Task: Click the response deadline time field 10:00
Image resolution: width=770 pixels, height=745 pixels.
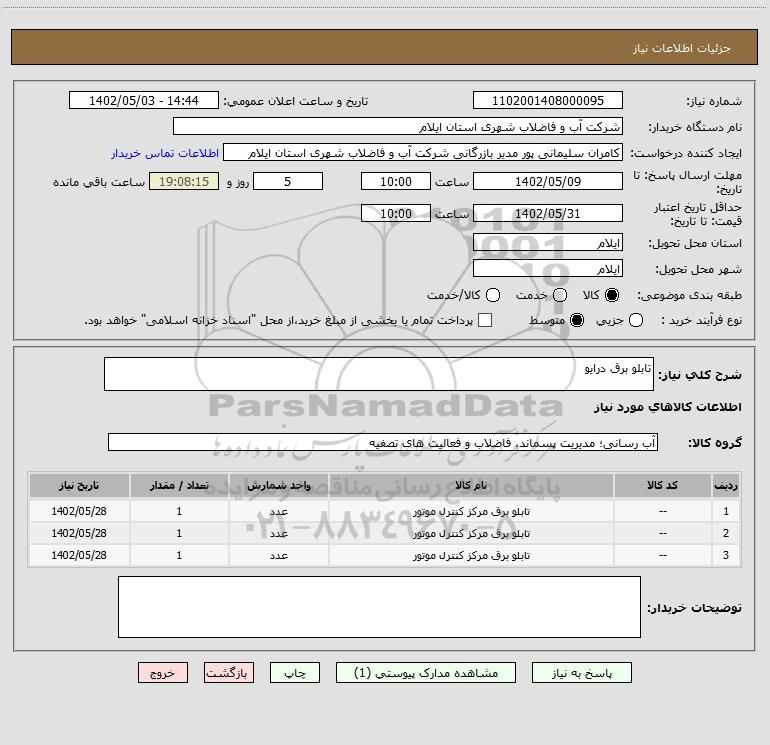Action: (396, 181)
